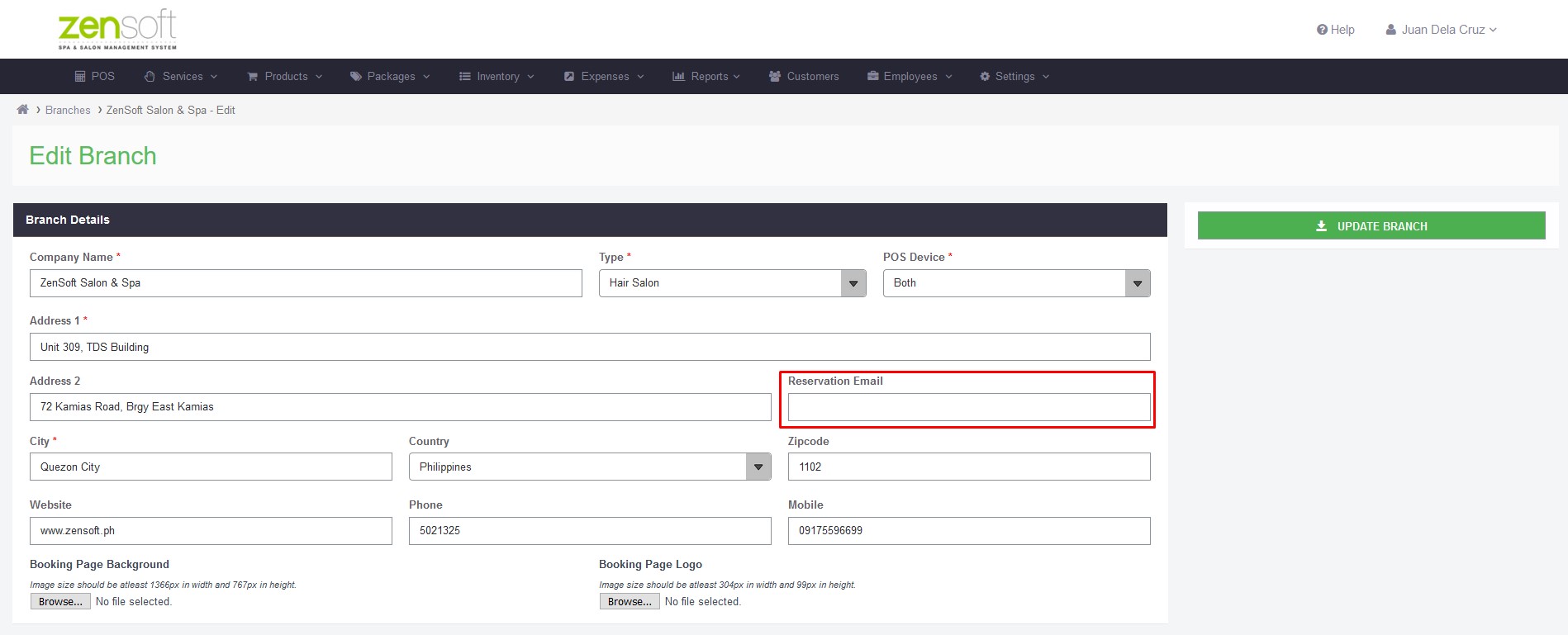Open the Expenses menu
Image resolution: width=1568 pixels, height=635 pixels.
604,77
